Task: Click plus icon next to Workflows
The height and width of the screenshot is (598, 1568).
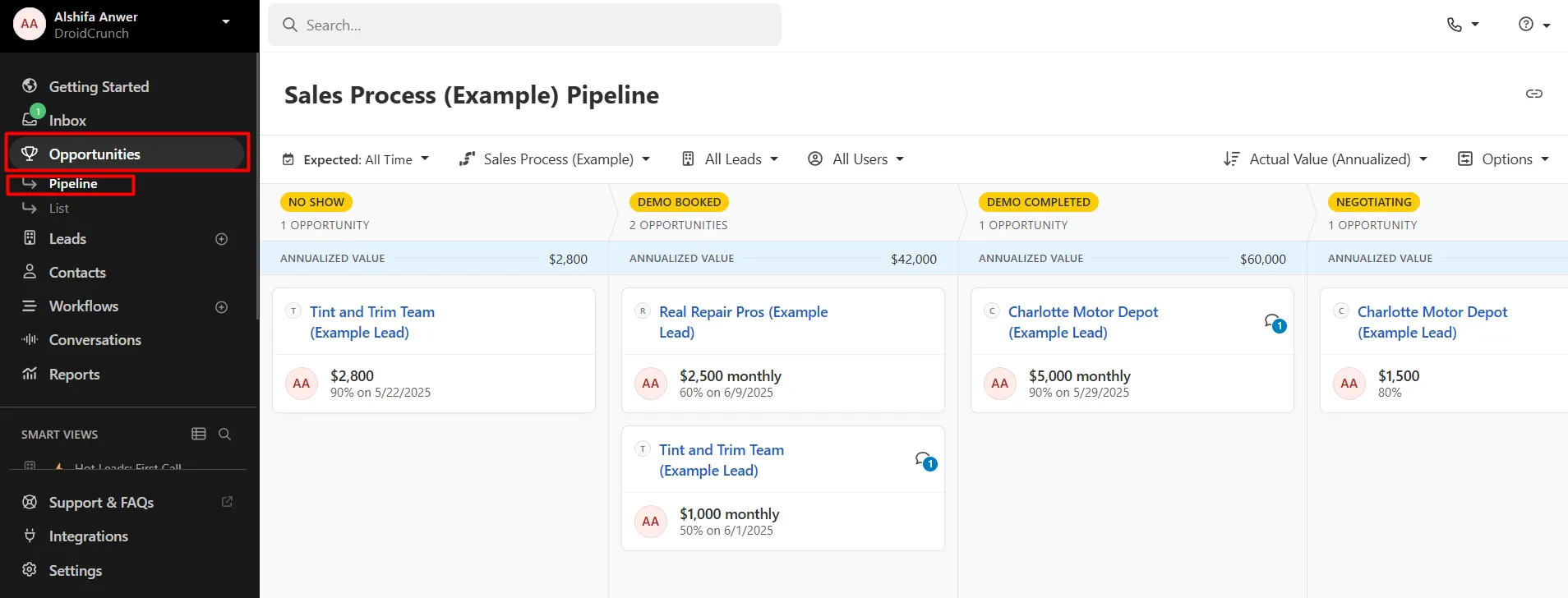Action: pos(221,307)
